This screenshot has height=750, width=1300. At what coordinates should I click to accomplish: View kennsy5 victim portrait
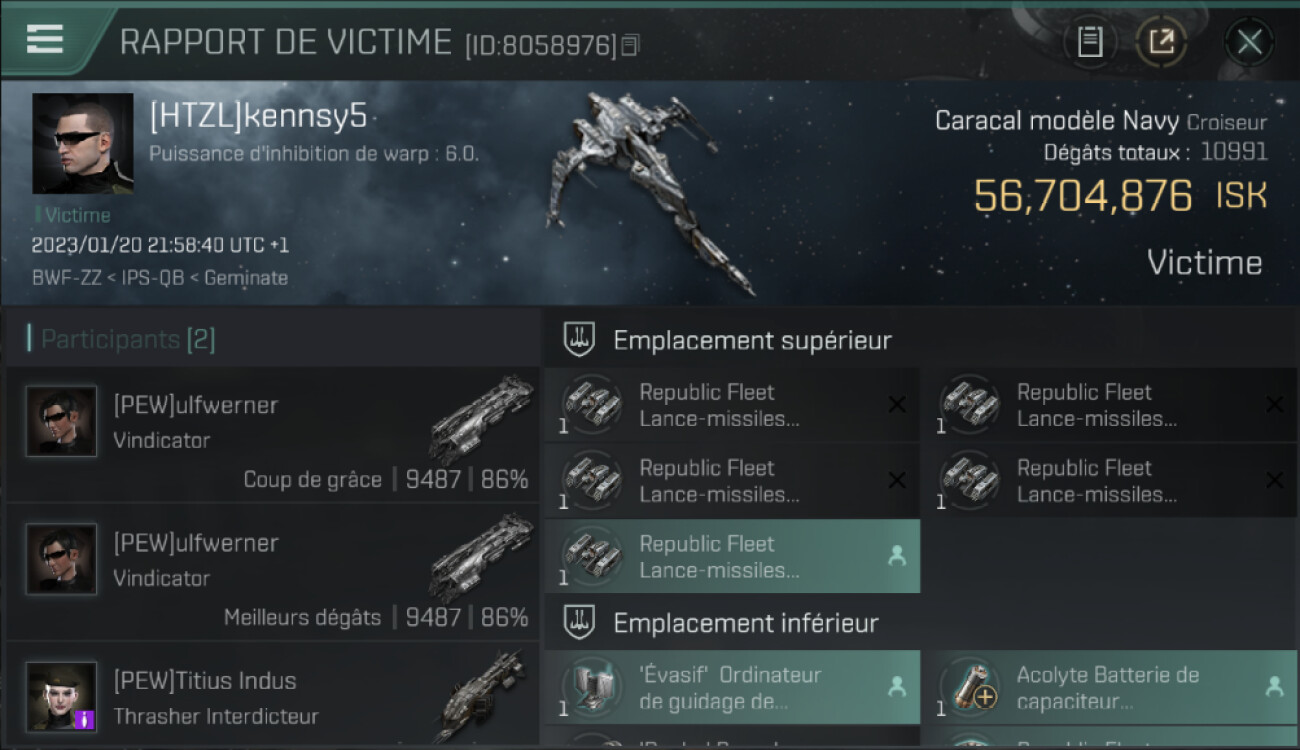(82, 143)
